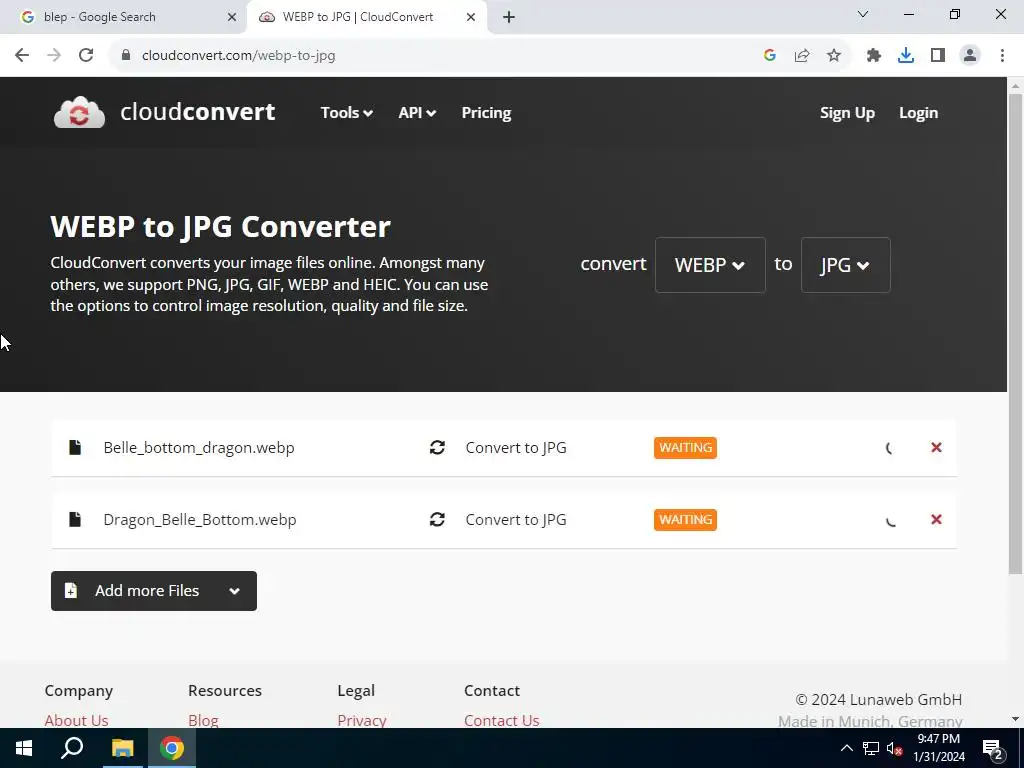Screen dimensions: 1024x768
Task: Click the scrollbar down arrow
Action: coord(1015,719)
